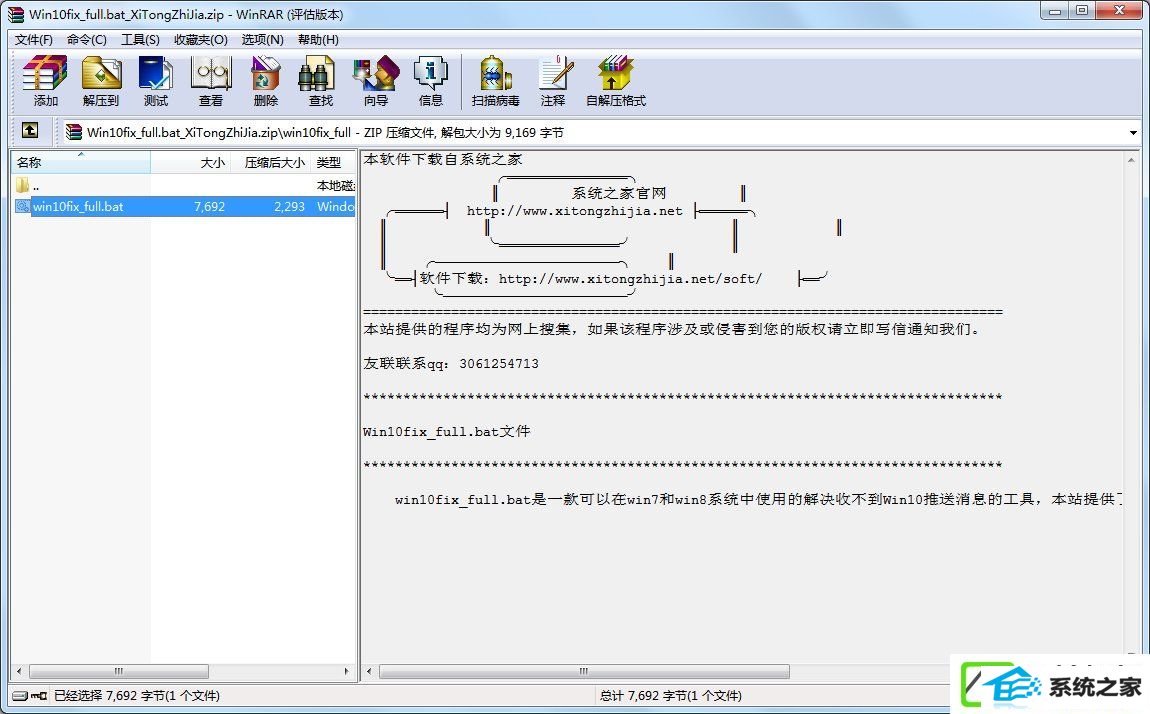1150x714 pixels.
Task: Open the 选项(N) menu
Action: coord(263,40)
